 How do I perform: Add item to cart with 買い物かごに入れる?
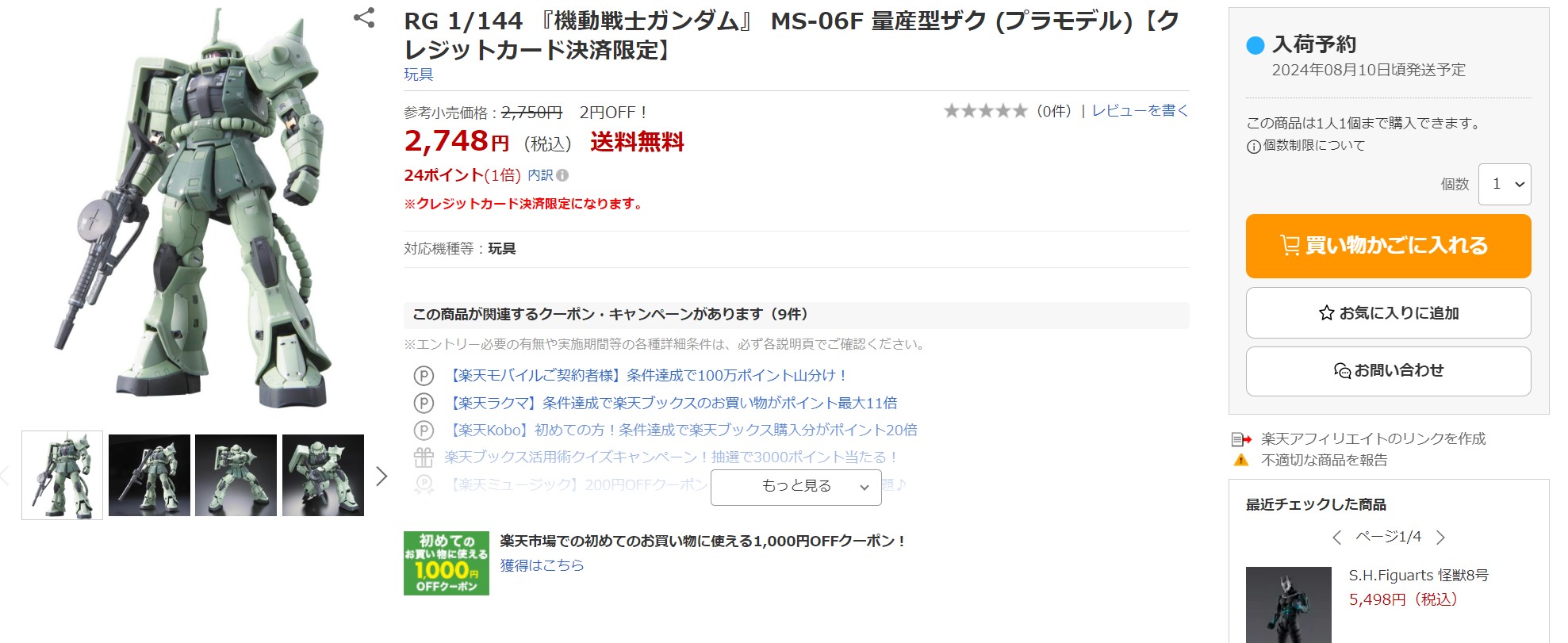[1388, 246]
